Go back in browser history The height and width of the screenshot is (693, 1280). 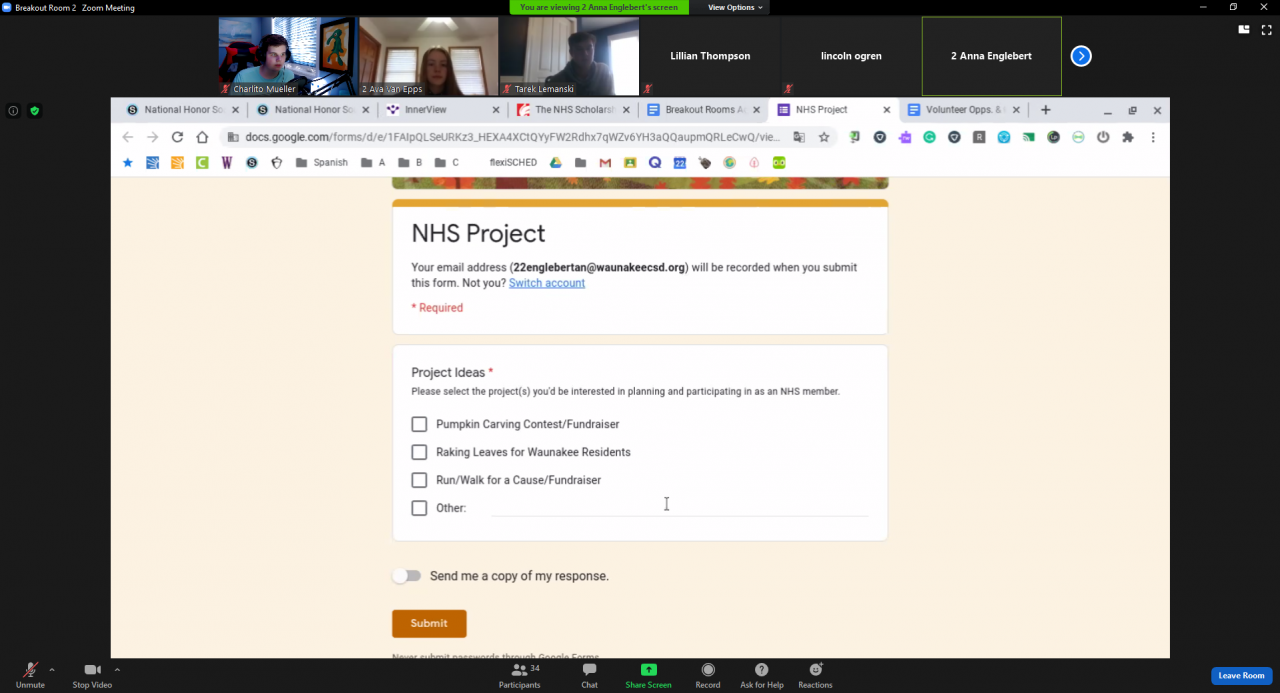coord(127,137)
